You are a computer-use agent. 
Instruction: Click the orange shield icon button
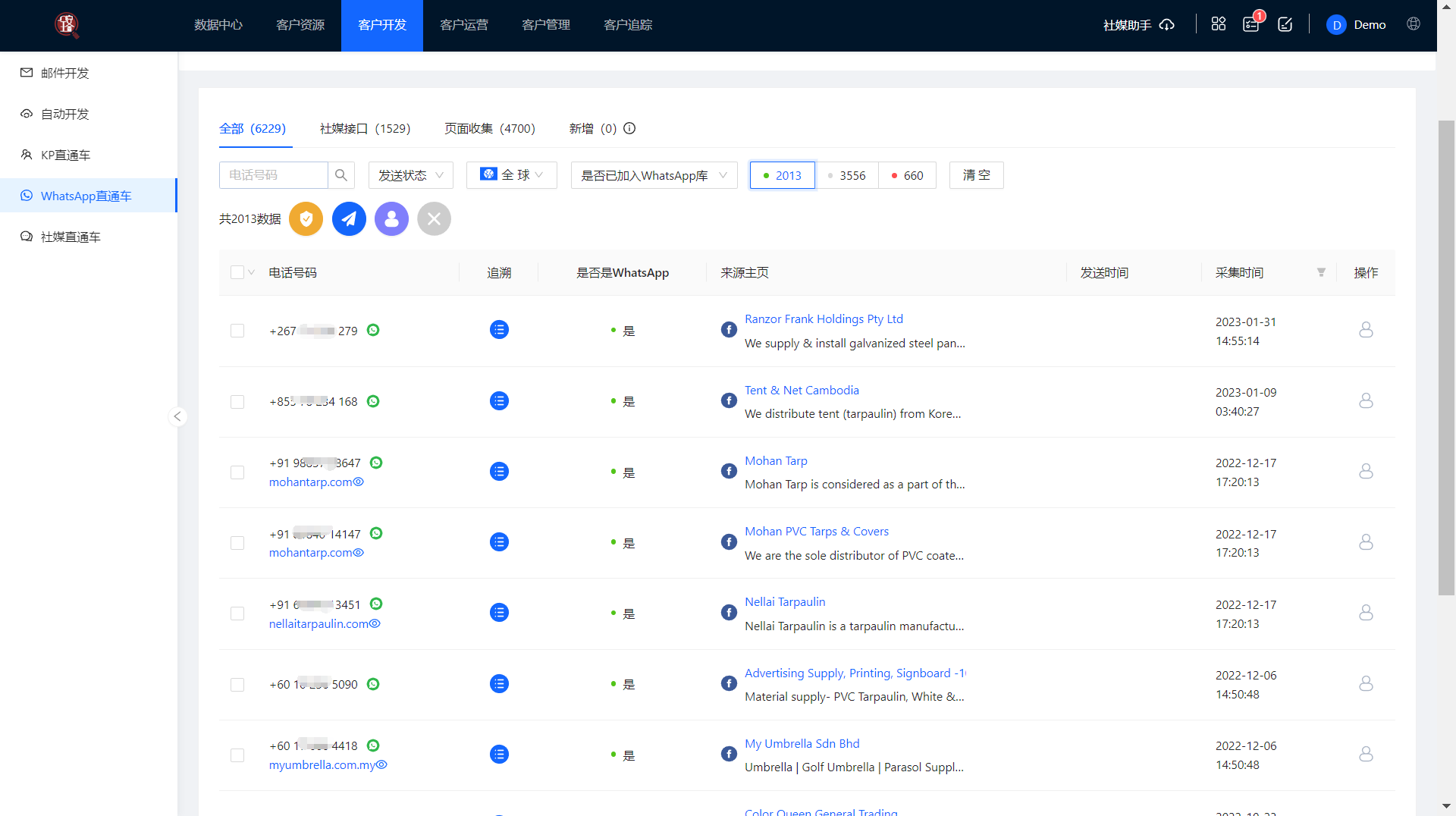point(306,219)
